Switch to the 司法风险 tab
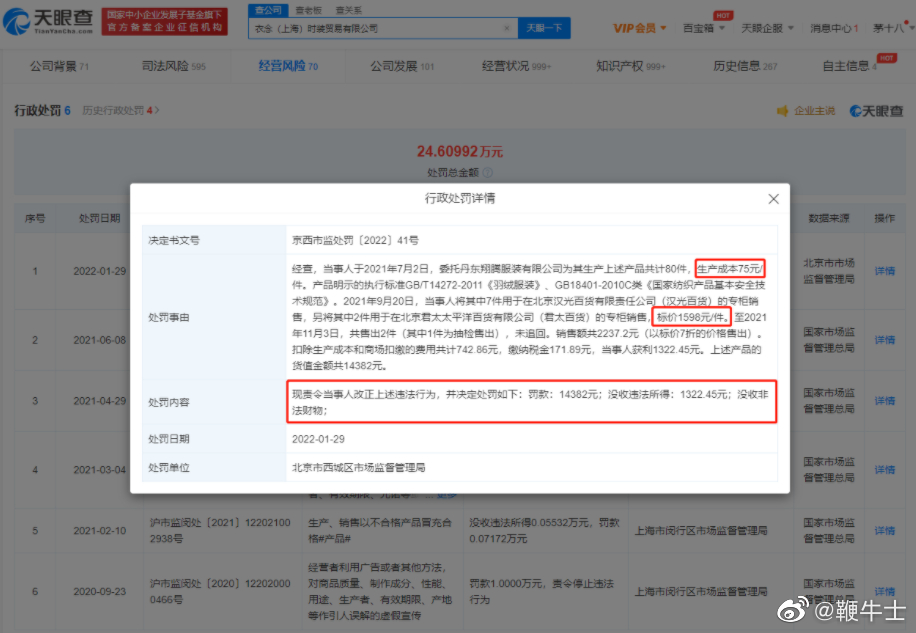This screenshot has height=633, width=916. [x=174, y=66]
